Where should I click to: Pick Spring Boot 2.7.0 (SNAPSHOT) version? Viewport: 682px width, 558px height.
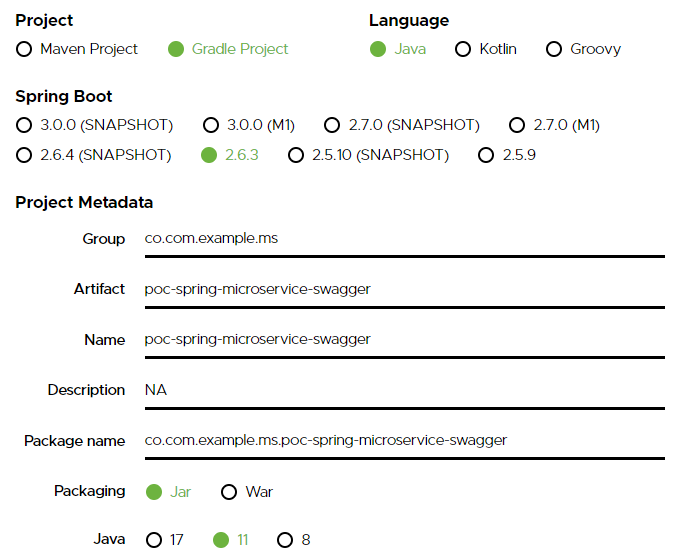point(332,125)
